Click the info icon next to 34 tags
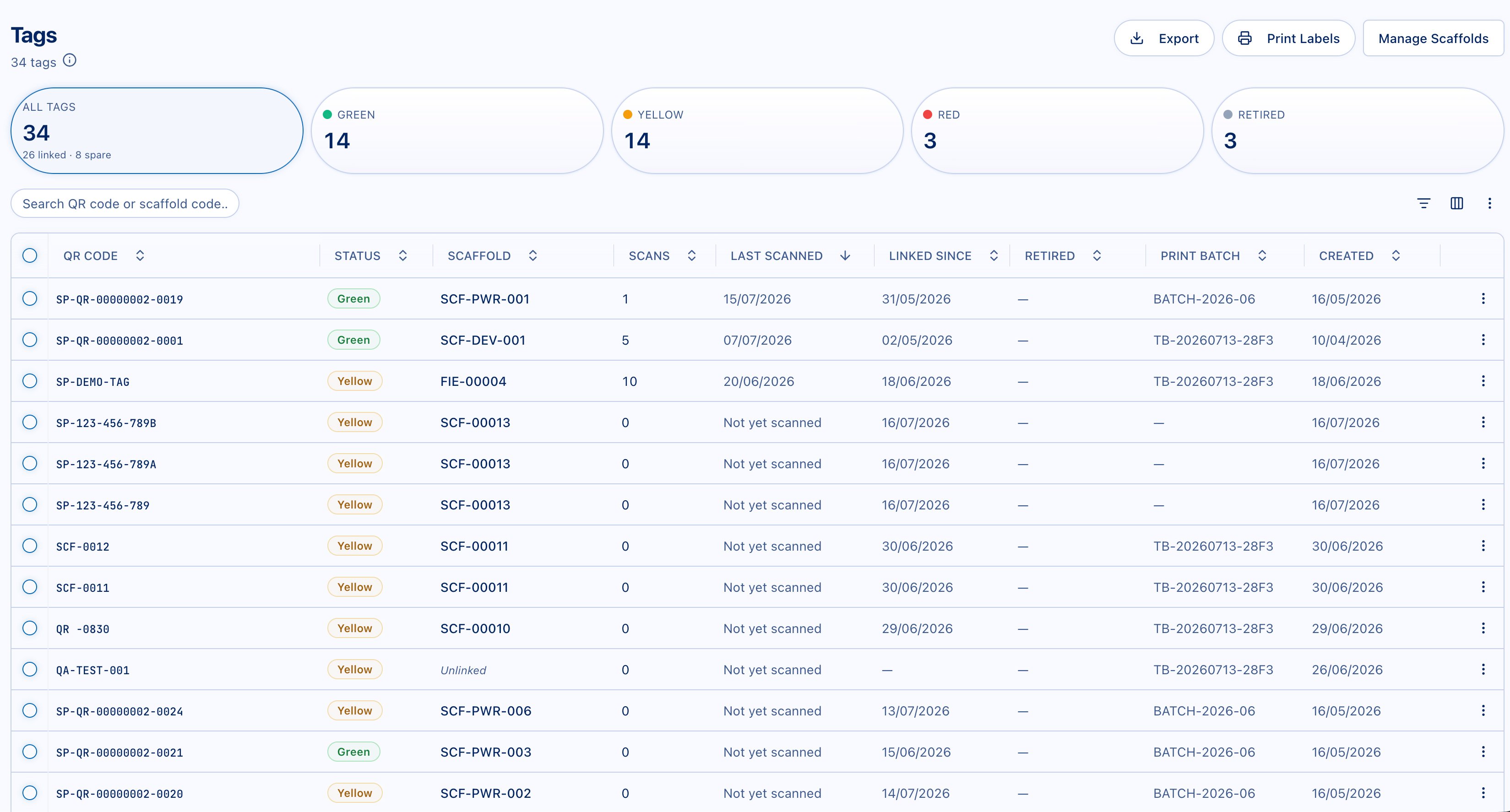The width and height of the screenshot is (1510, 812). (70, 60)
